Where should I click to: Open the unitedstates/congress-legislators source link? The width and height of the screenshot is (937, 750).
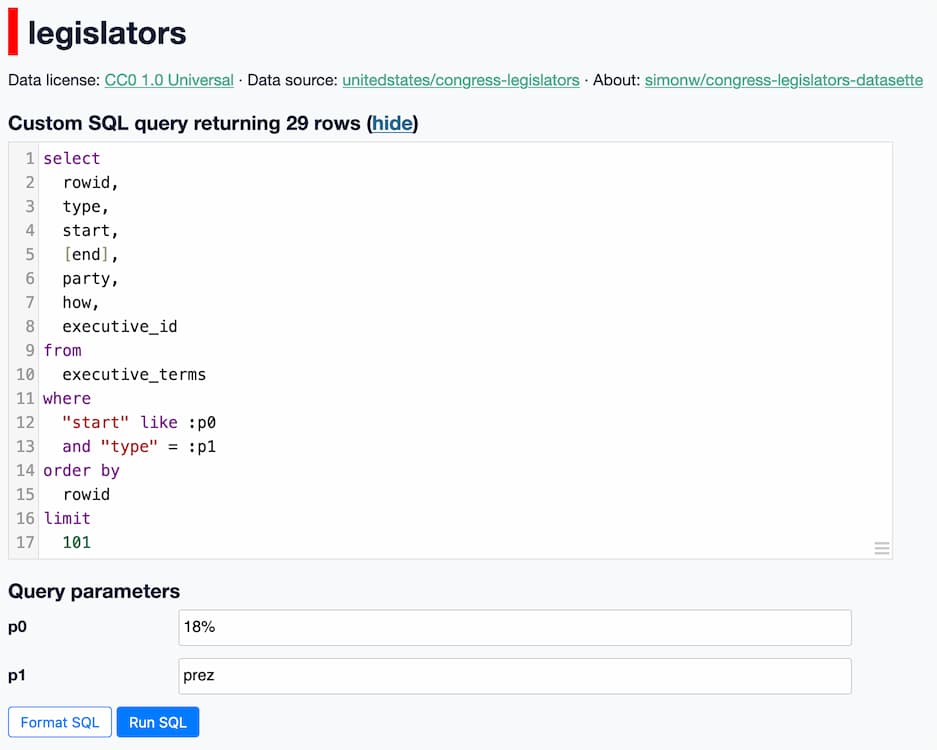[460, 80]
